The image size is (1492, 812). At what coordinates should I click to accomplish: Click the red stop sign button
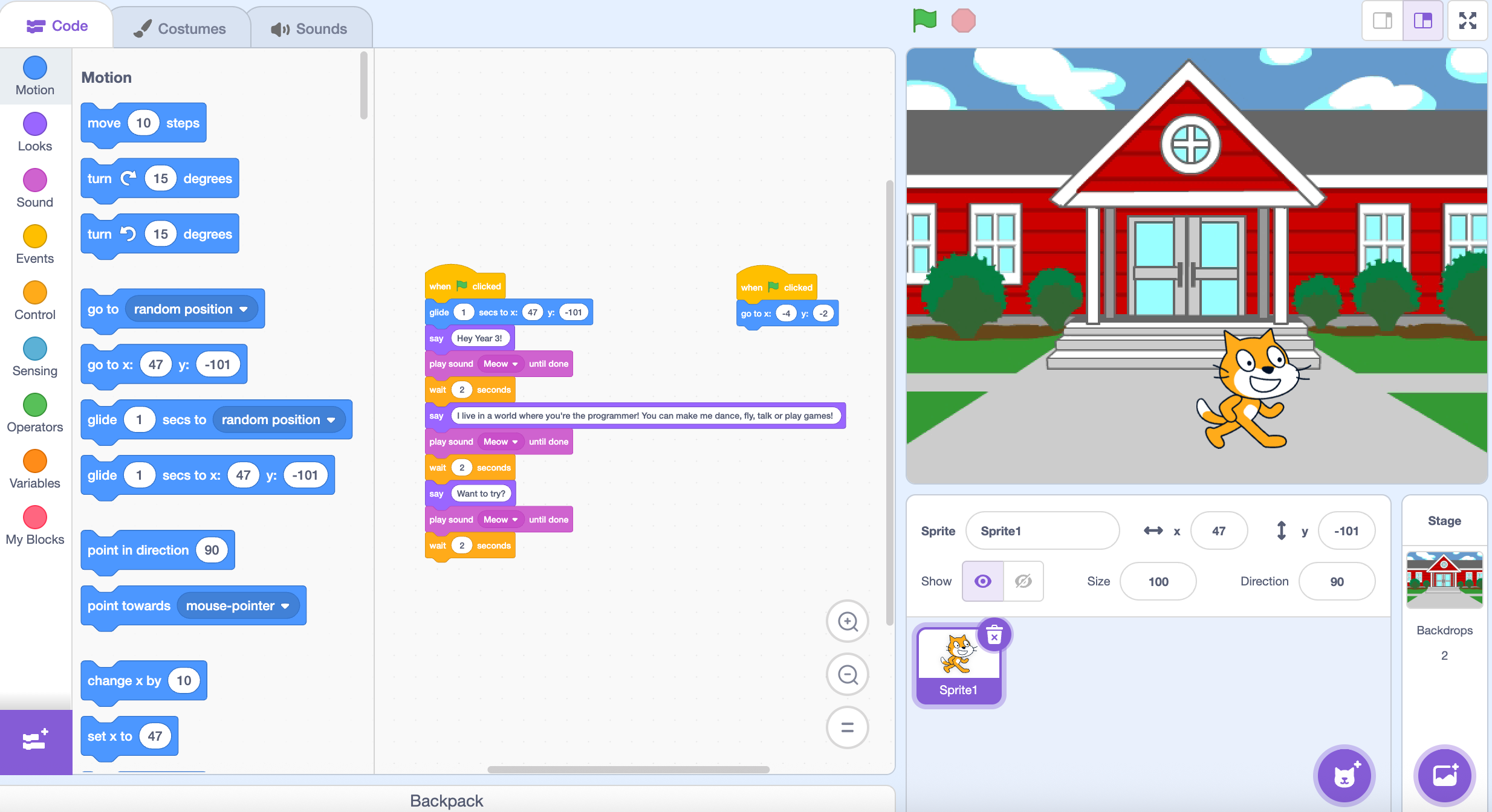pos(963,21)
